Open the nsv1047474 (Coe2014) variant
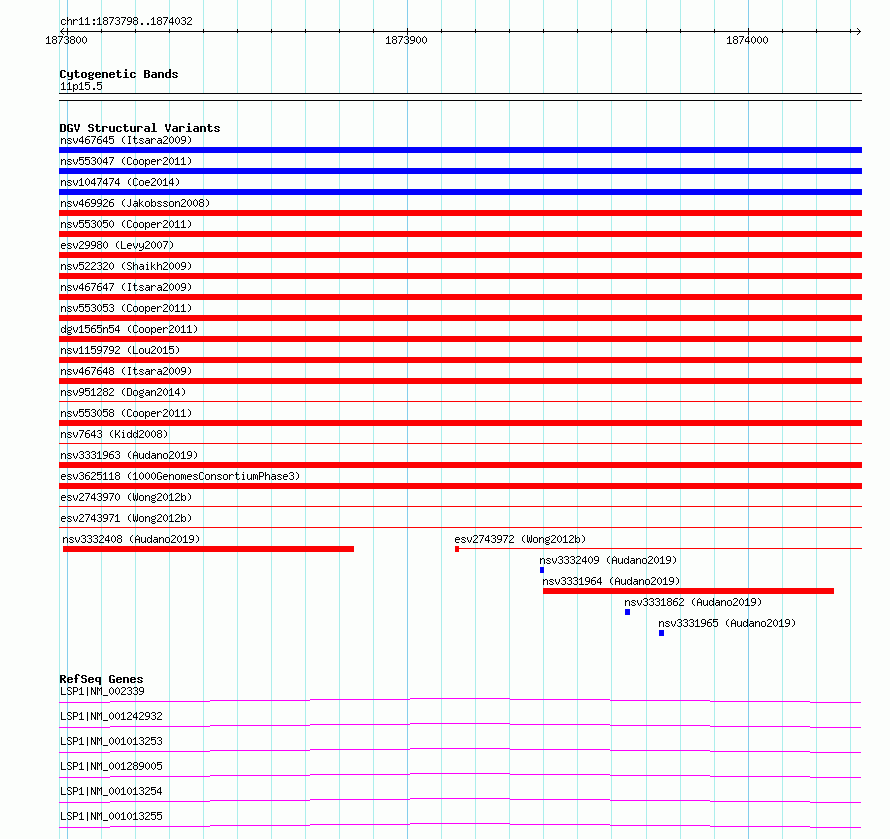This screenshot has width=890, height=839. click(x=120, y=182)
